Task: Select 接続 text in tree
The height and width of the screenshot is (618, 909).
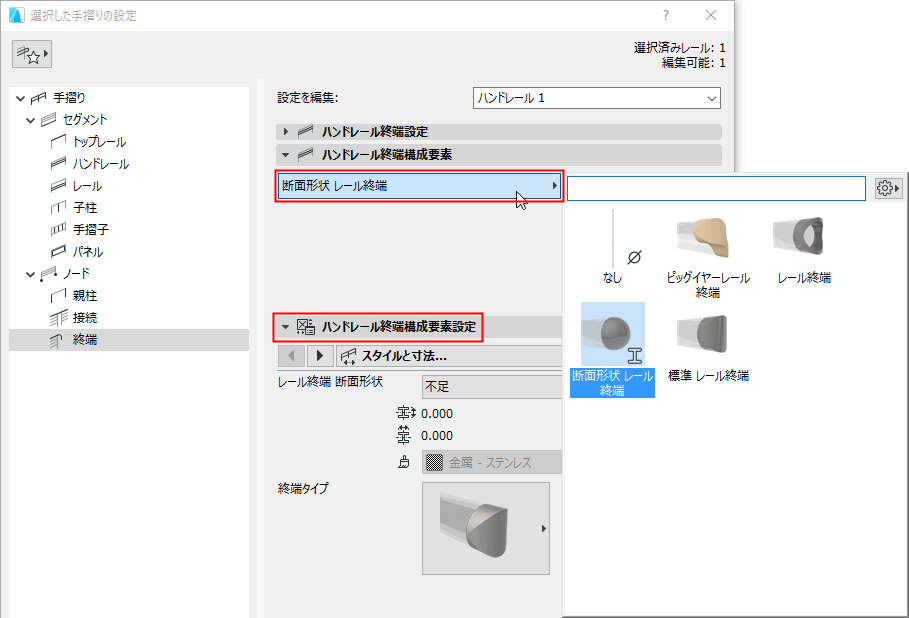Action: point(85,318)
